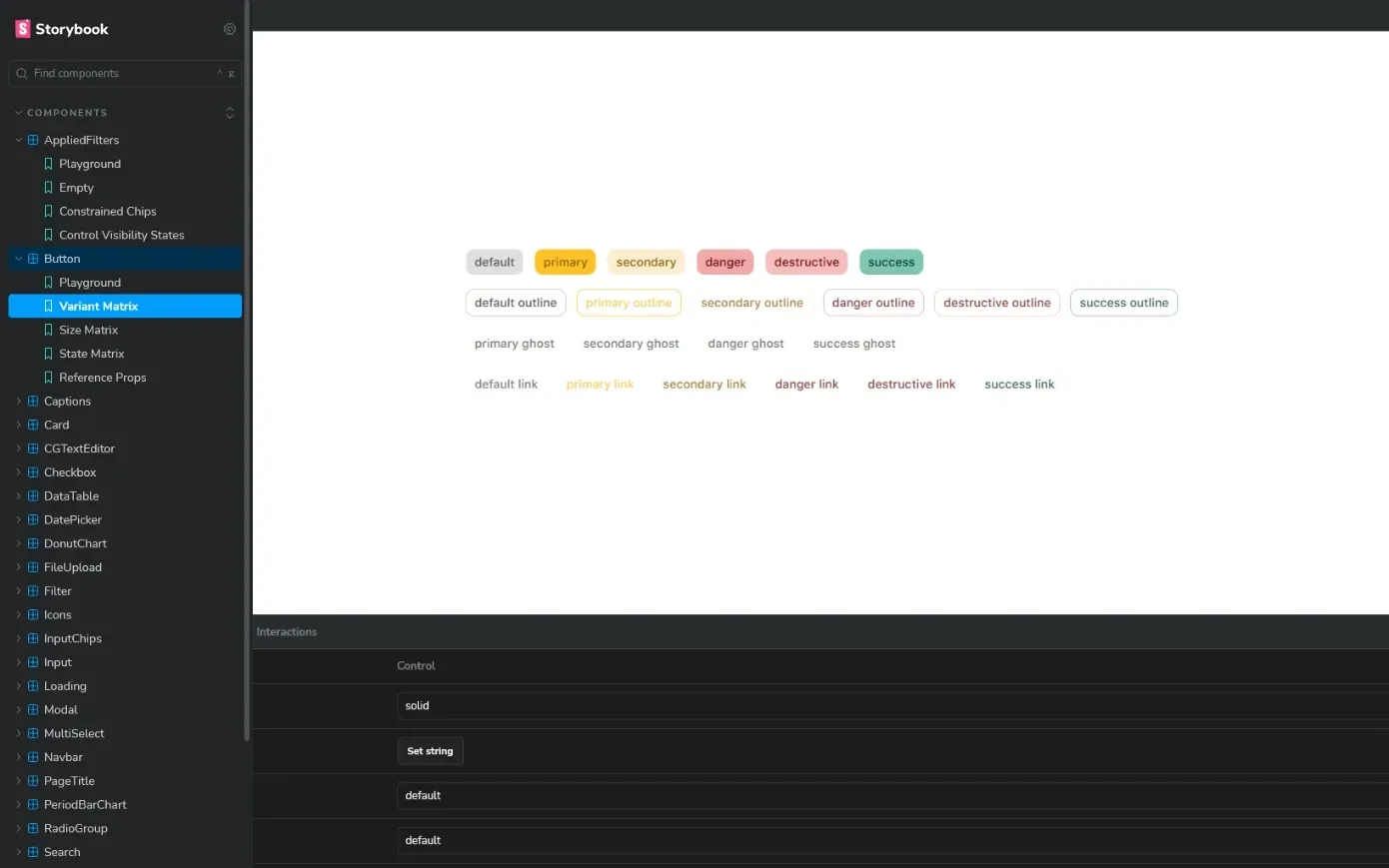This screenshot has height=868, width=1389.
Task: Click the Navbar component grid icon
Action: [x=33, y=757]
